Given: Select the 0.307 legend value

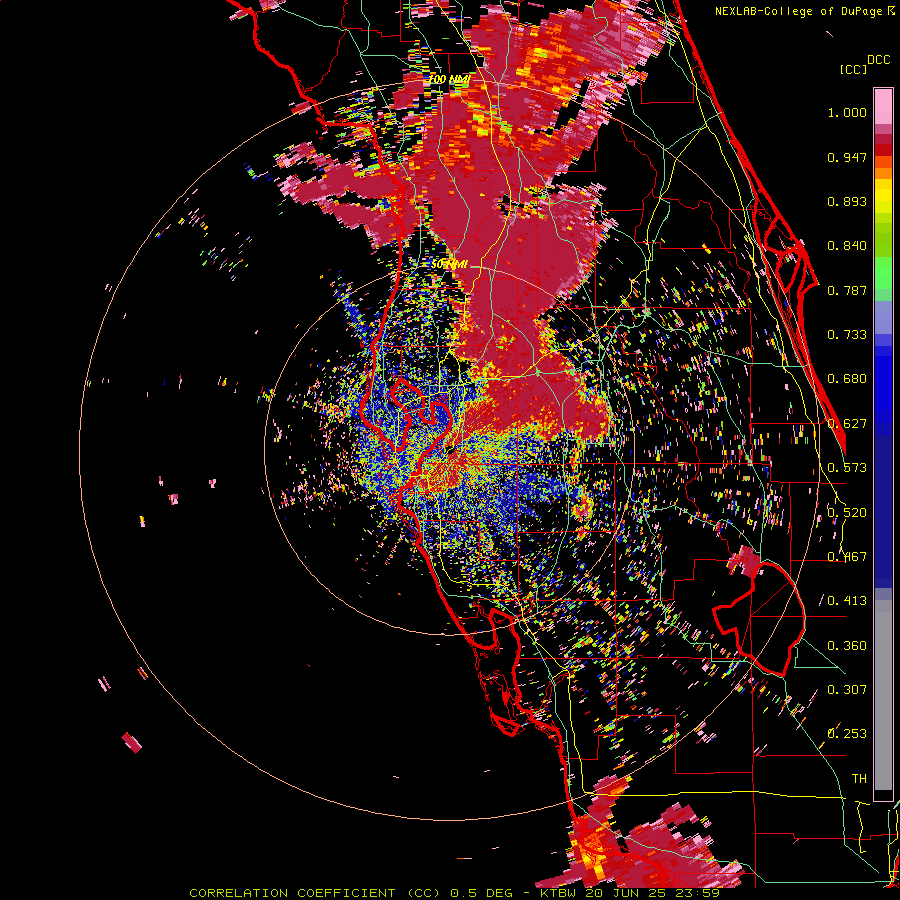Looking at the screenshot, I should coord(847,690).
